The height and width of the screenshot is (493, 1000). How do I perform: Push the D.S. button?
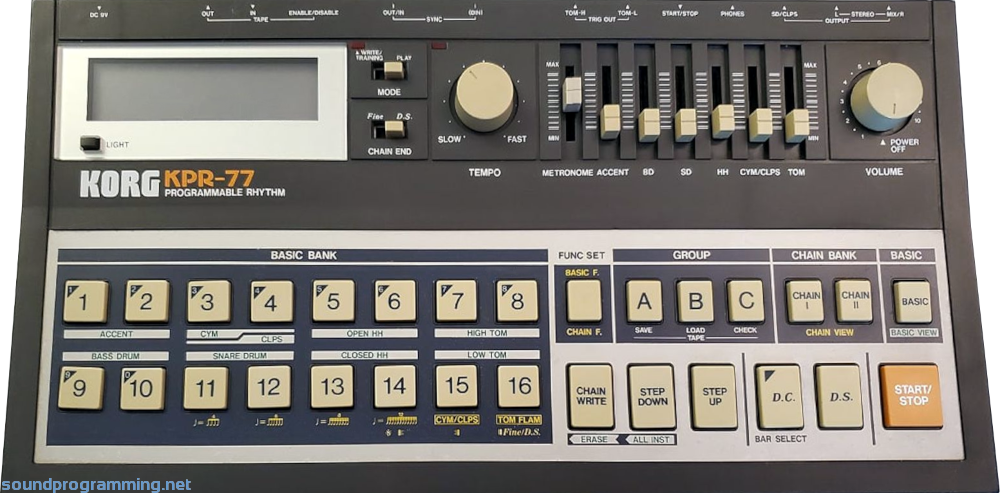point(840,397)
